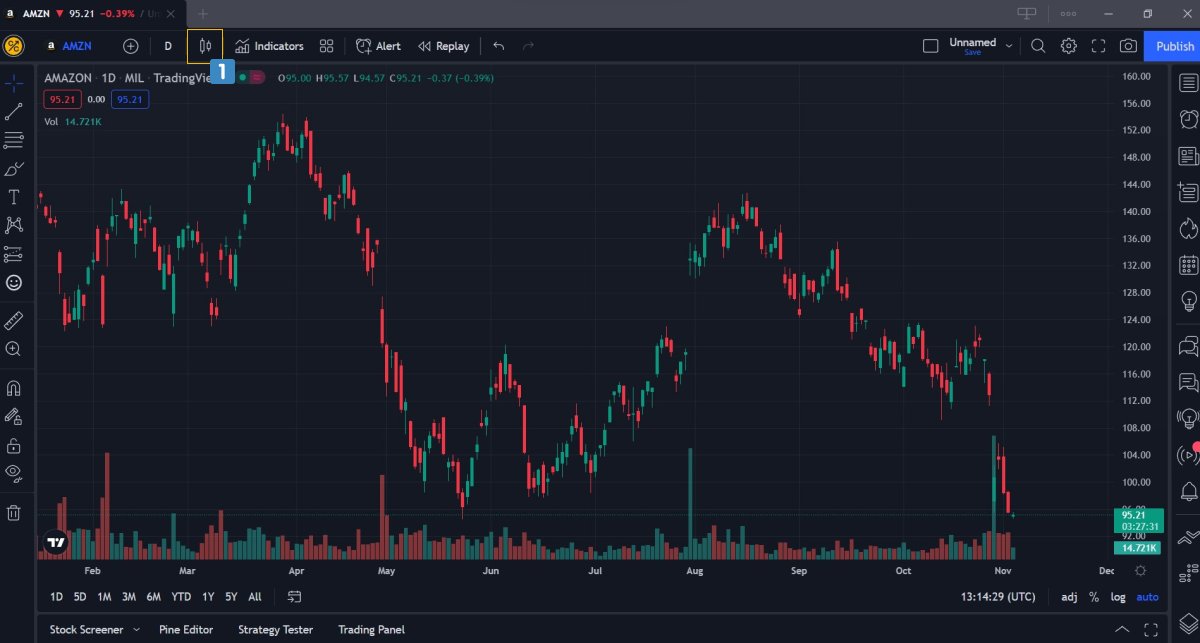Screen dimensions: 1200x643
Task: Open the Indicators dialog
Action: click(x=269, y=46)
